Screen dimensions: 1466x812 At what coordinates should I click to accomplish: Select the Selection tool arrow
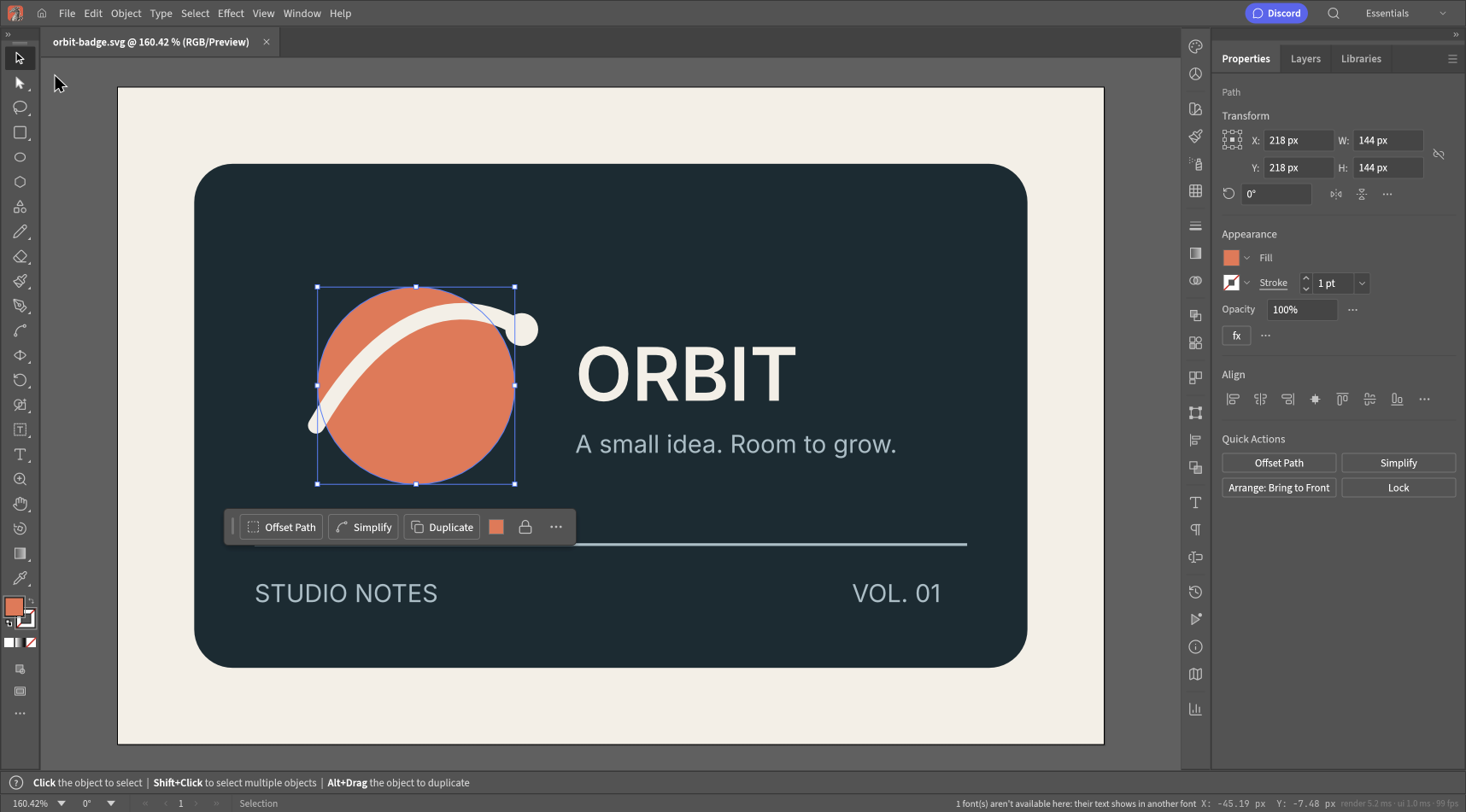20,58
